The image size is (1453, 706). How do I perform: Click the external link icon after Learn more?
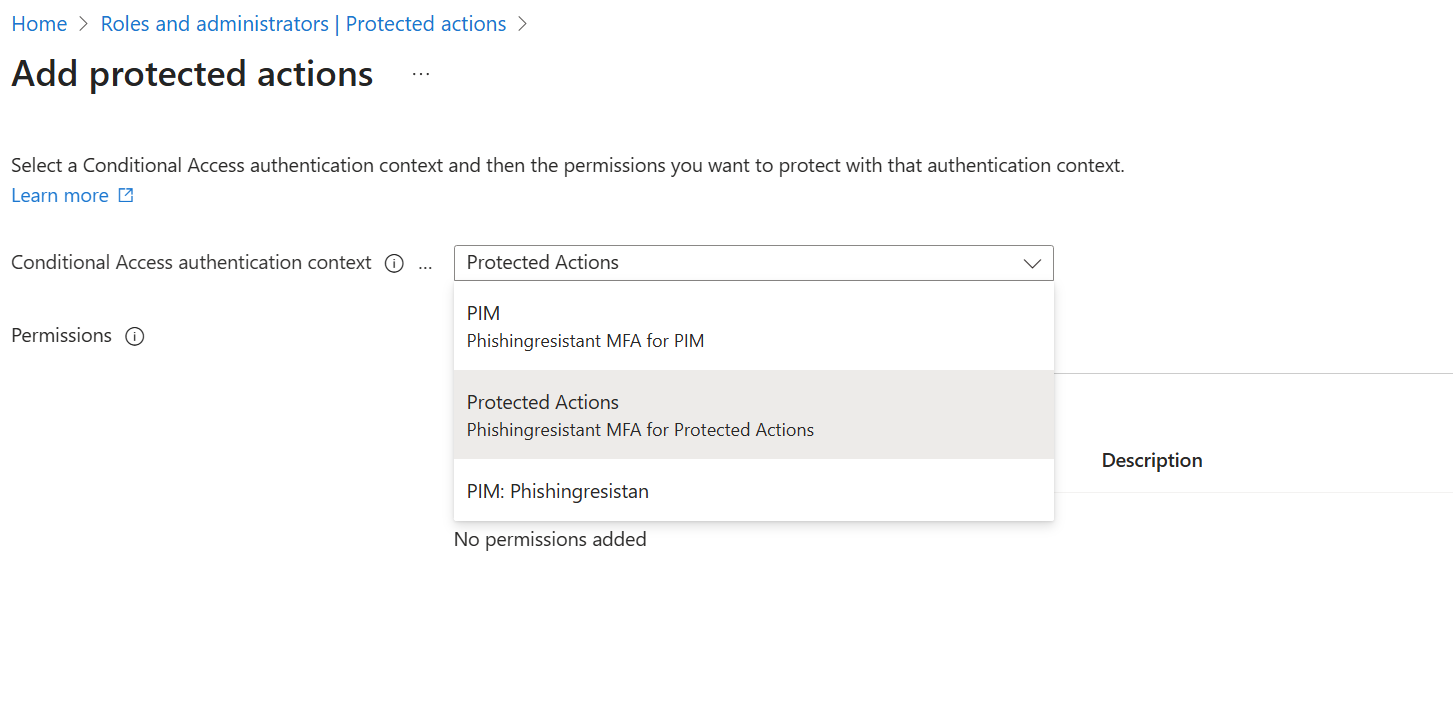coord(126,196)
